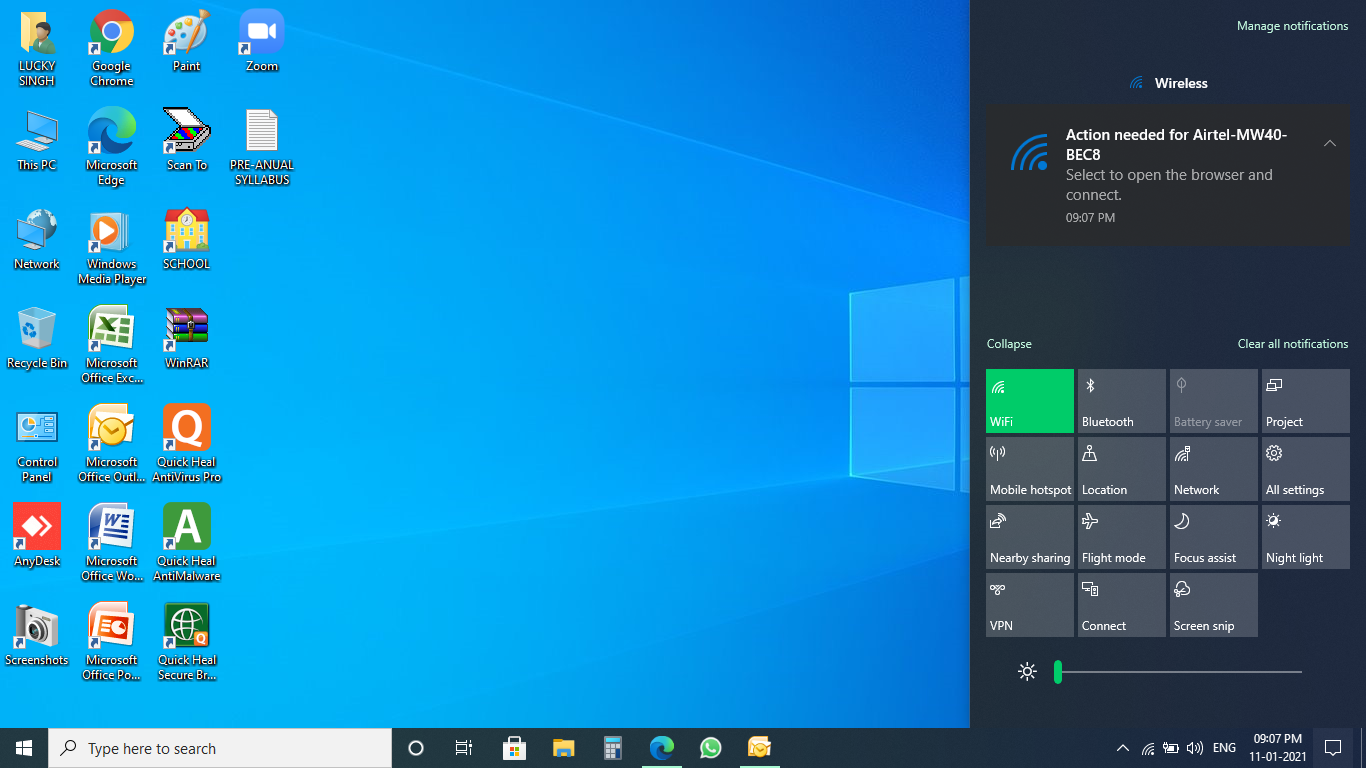
Task: Open the Windows Start menu
Action: click(24, 748)
